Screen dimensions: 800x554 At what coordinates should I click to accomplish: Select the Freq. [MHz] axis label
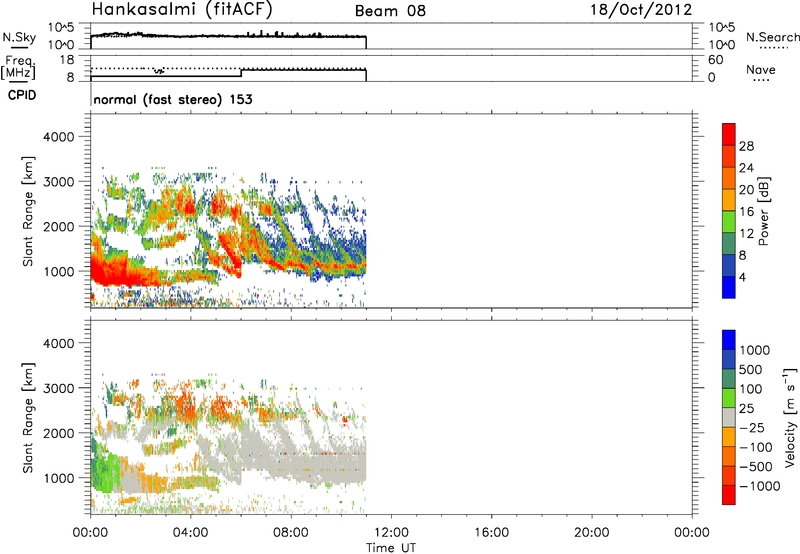(x=18, y=67)
